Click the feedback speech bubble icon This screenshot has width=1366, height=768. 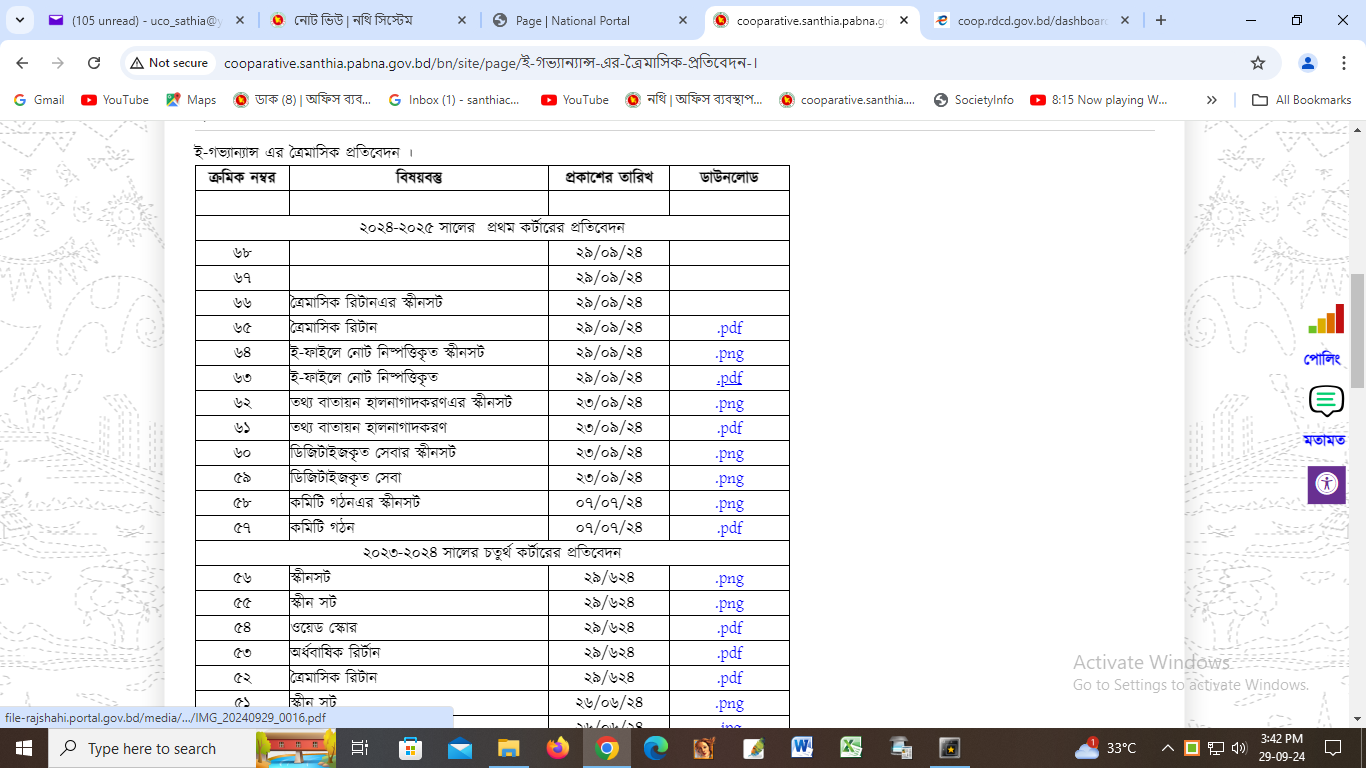(1326, 401)
